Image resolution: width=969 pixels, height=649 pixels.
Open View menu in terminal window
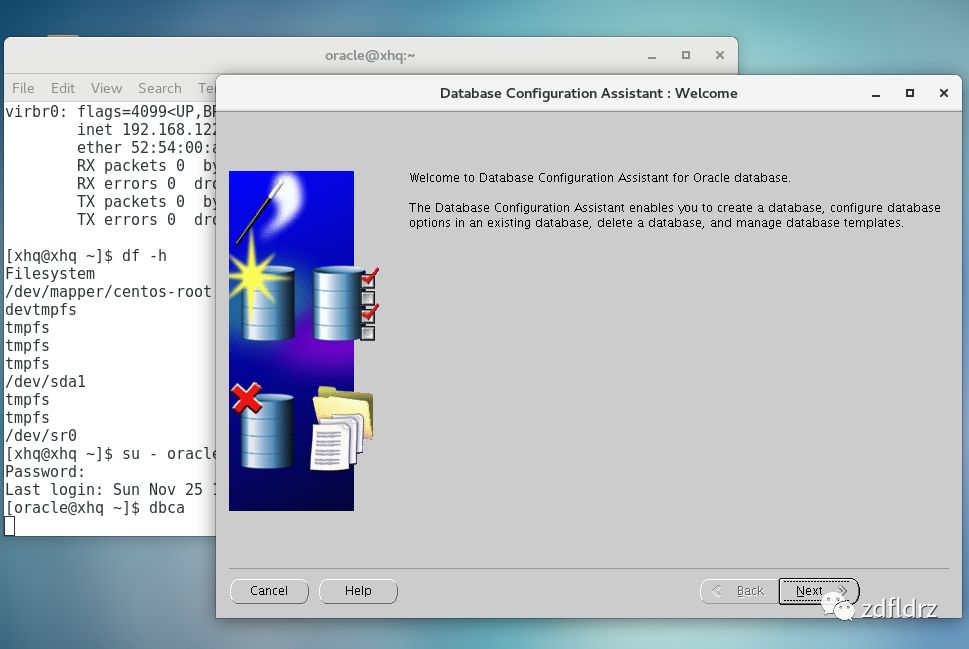[106, 88]
